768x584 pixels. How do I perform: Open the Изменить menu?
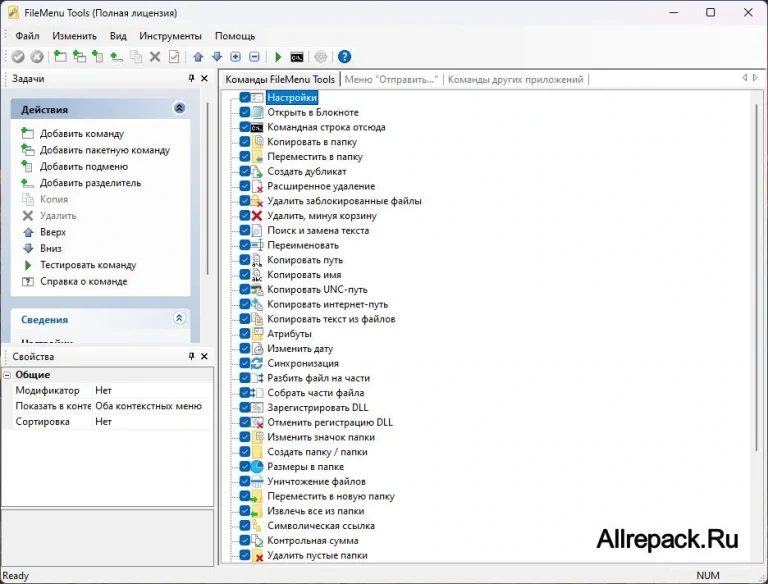pos(74,36)
